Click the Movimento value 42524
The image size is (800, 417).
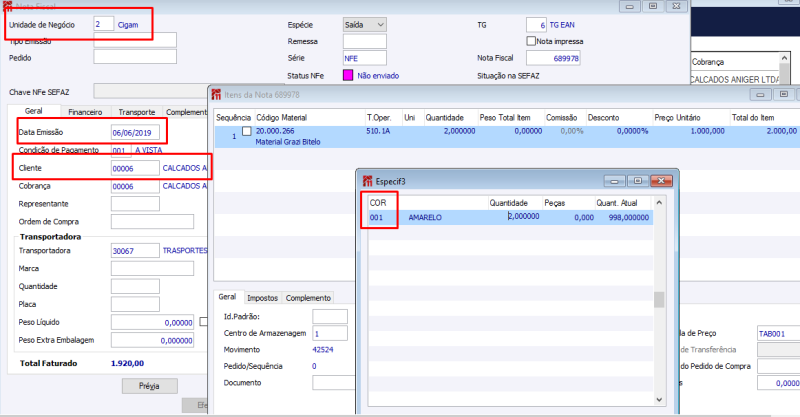click(323, 350)
